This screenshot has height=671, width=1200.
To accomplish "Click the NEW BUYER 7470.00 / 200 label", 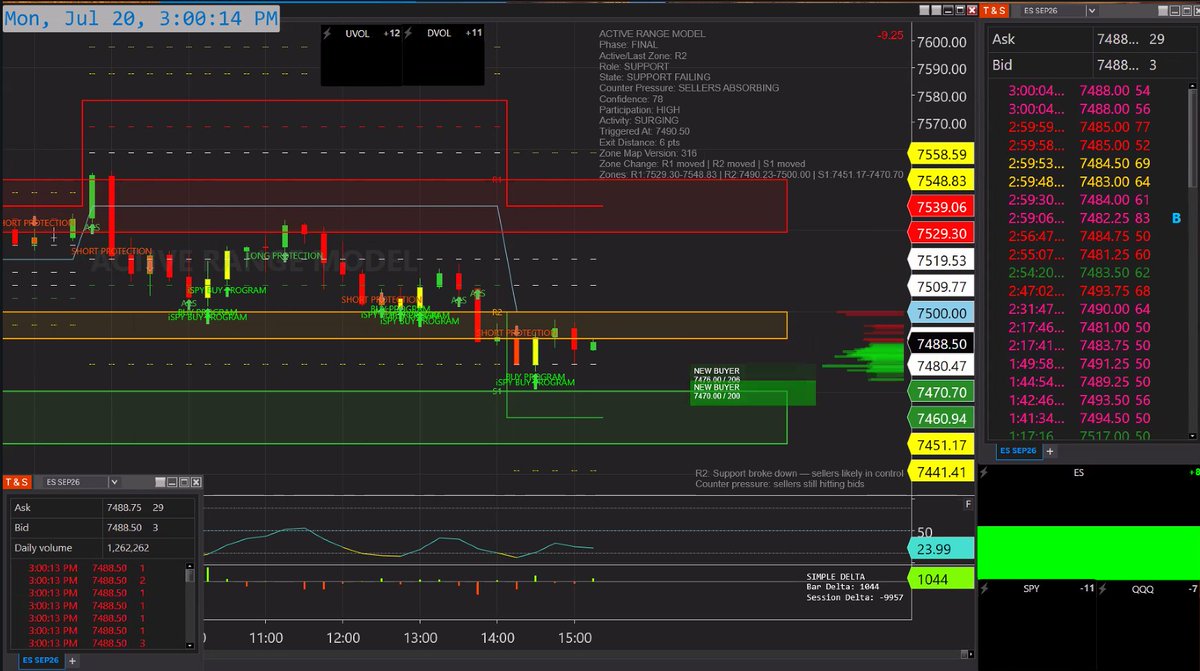I will [716, 393].
